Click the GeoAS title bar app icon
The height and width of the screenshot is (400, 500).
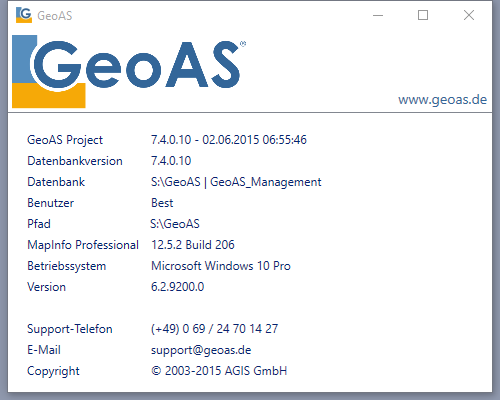tap(24, 15)
